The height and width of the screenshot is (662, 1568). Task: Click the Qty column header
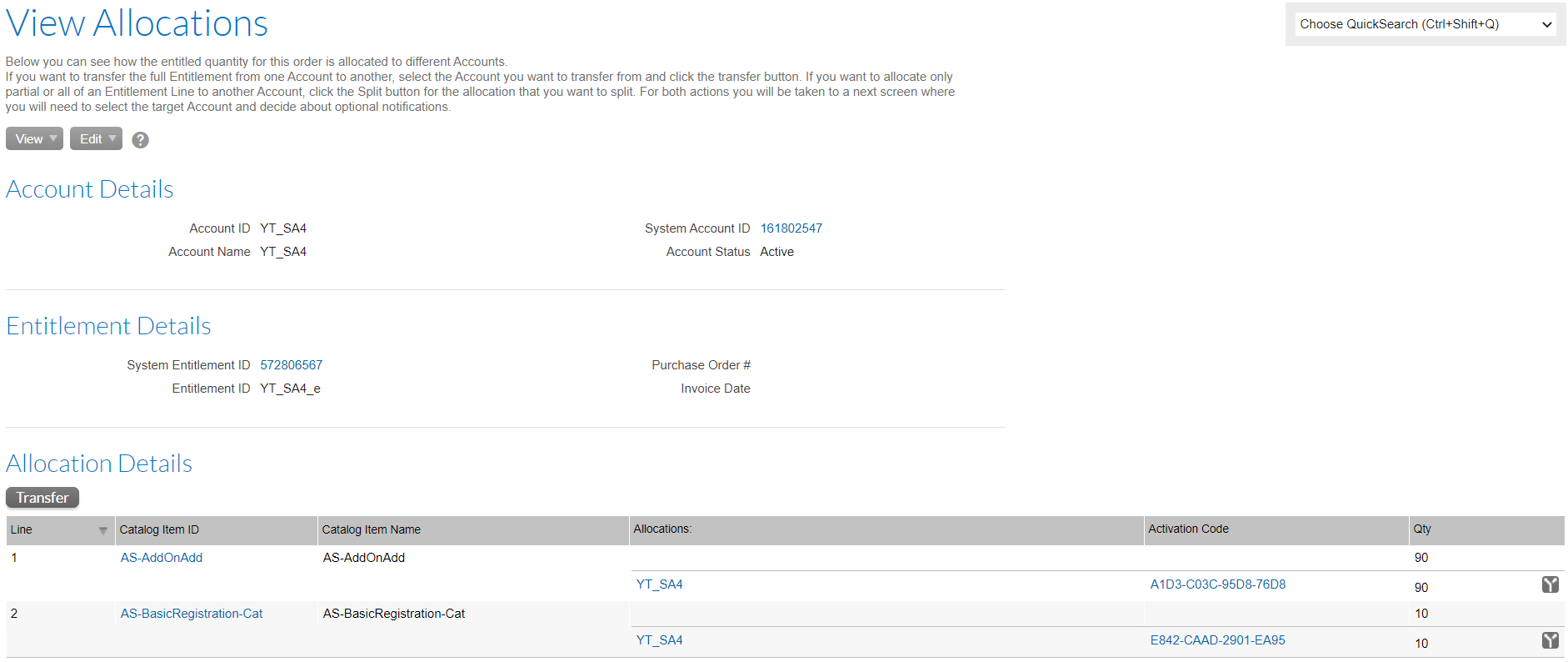[1487, 530]
